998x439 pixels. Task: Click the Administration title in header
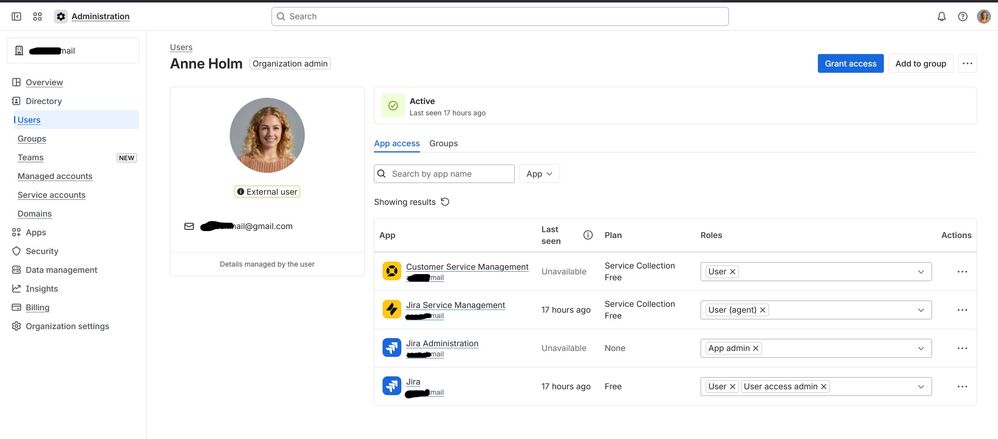(x=101, y=17)
